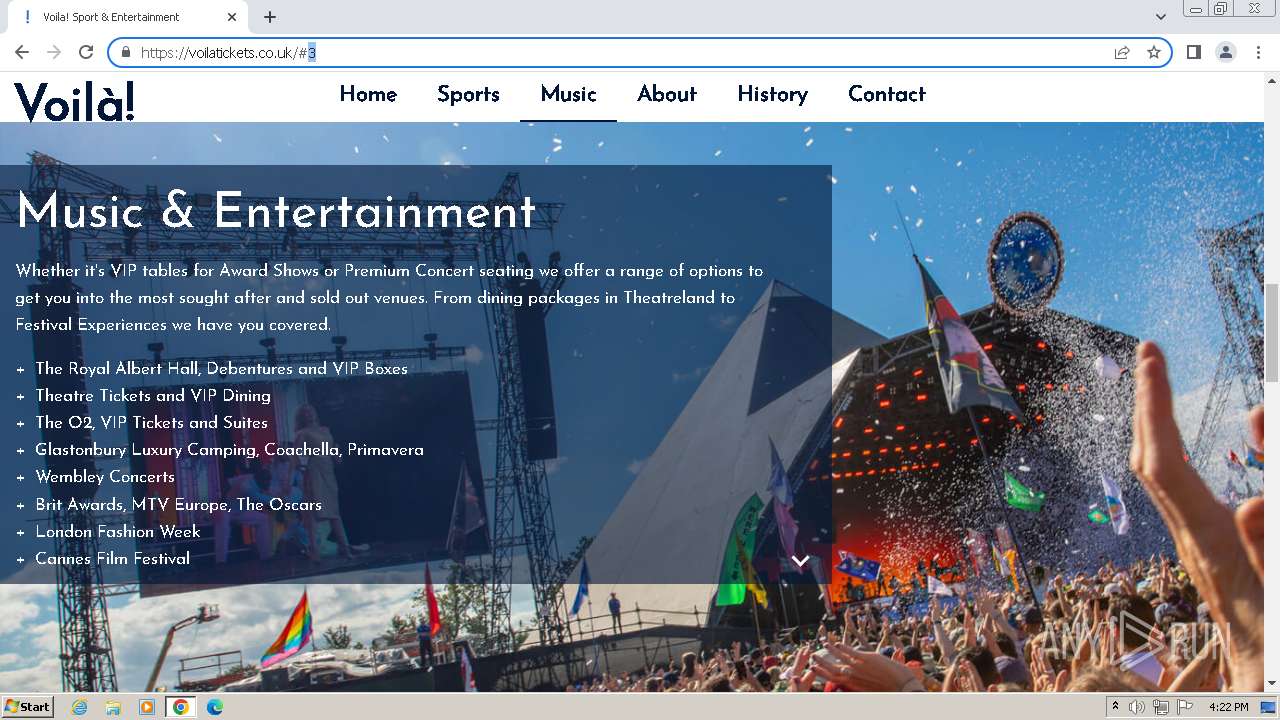1280x720 pixels.
Task: Click the Music & Entertainment heading
Action: point(276,212)
